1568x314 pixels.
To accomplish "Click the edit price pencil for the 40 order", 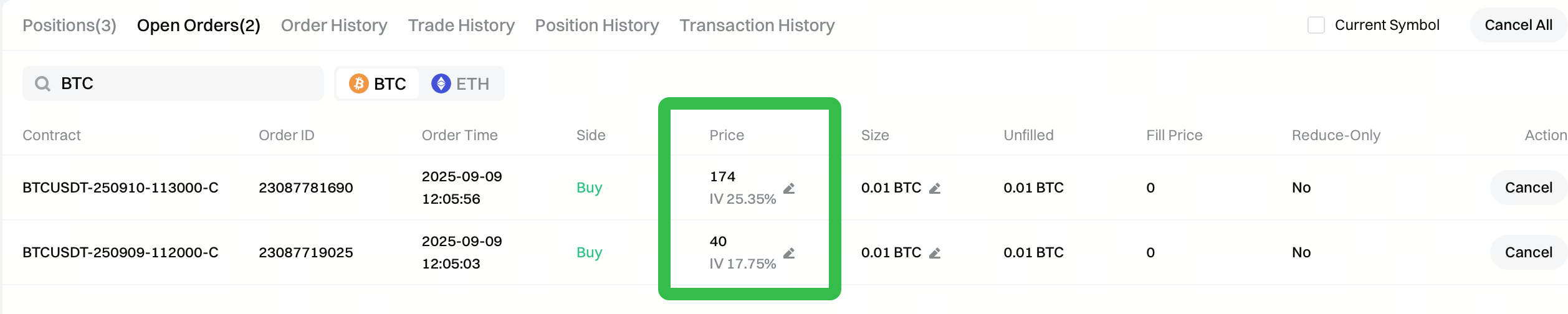I will click(x=789, y=253).
